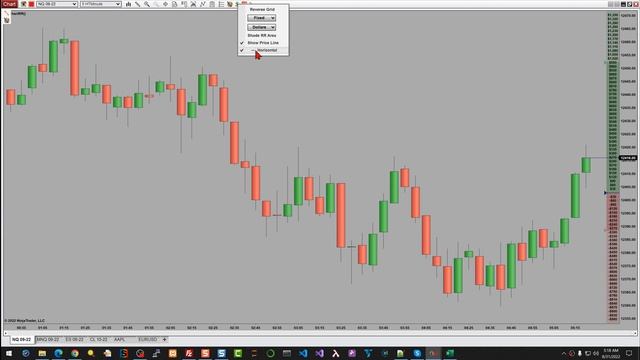This screenshot has width=640, height=360.
Task: Switch to the MNQ 09-22 chart tab
Action: (x=48, y=340)
